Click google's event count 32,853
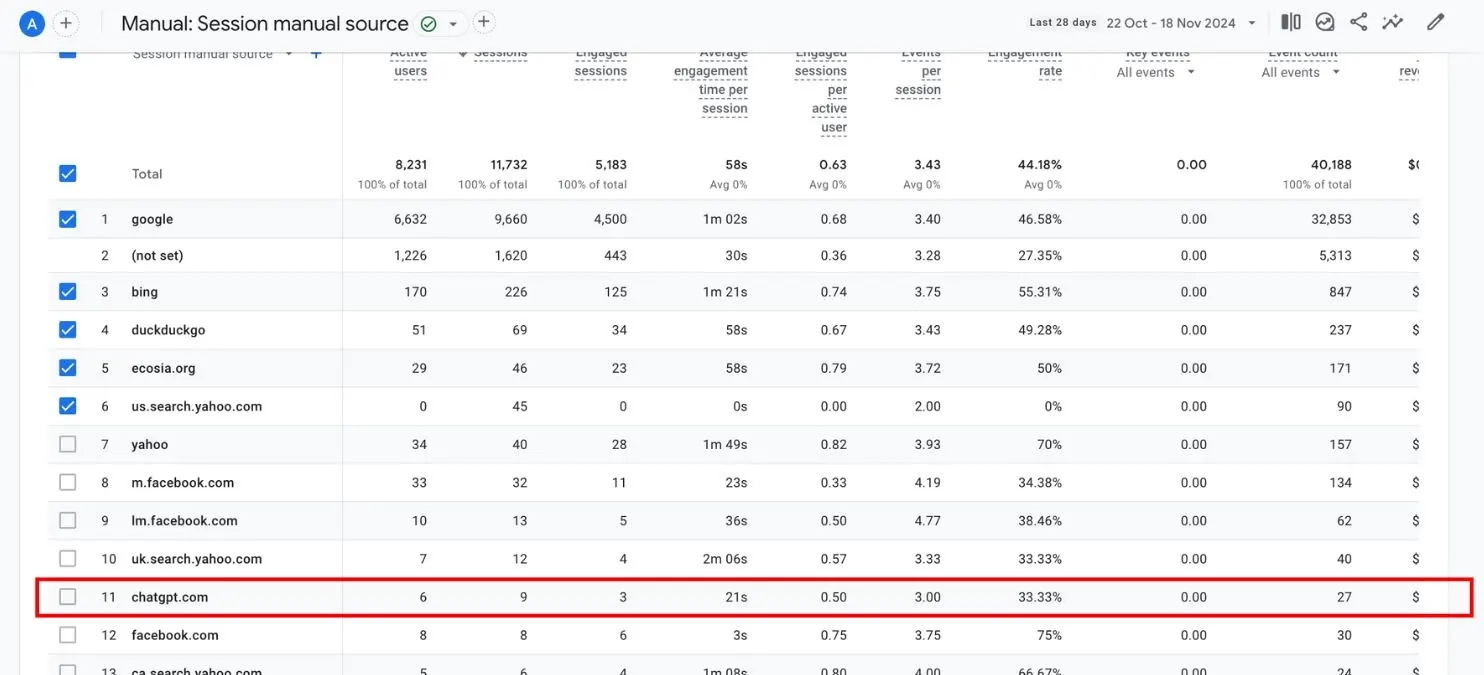The image size is (1484, 675). (x=1331, y=219)
